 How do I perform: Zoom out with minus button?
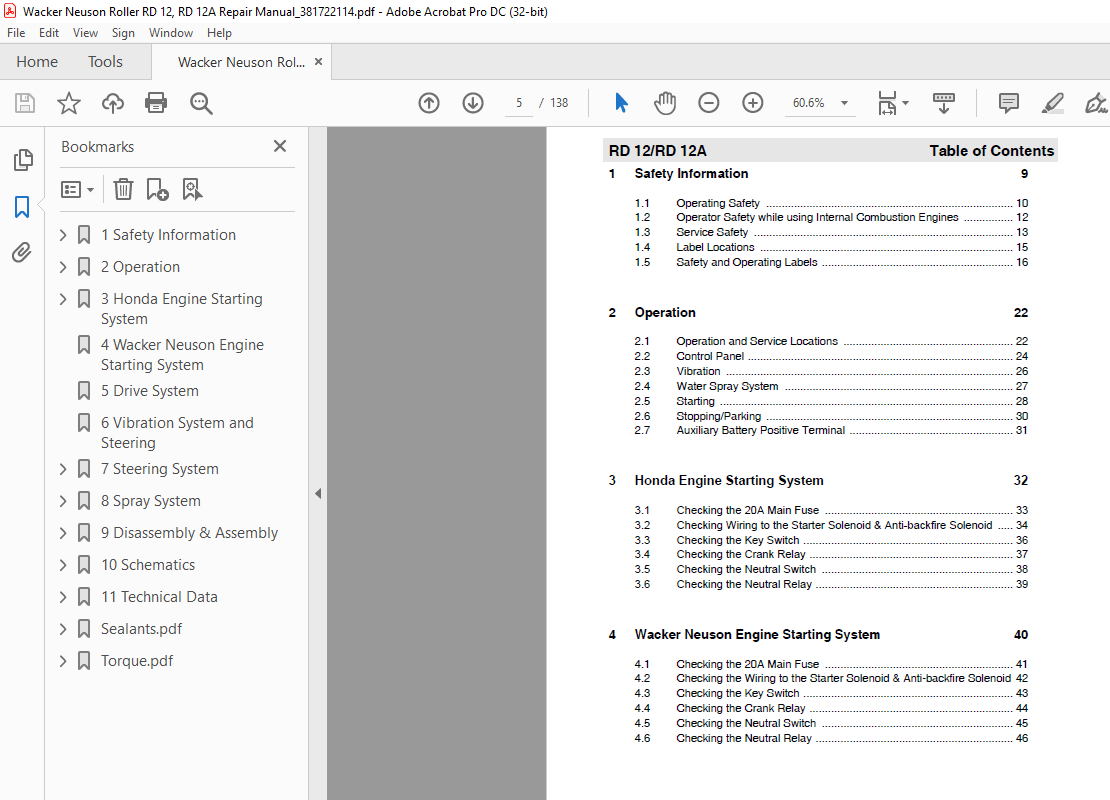709,103
